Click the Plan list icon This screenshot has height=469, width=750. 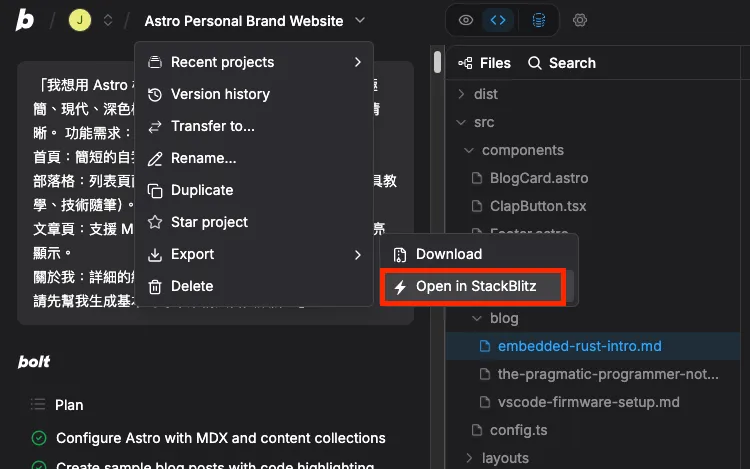click(x=38, y=404)
